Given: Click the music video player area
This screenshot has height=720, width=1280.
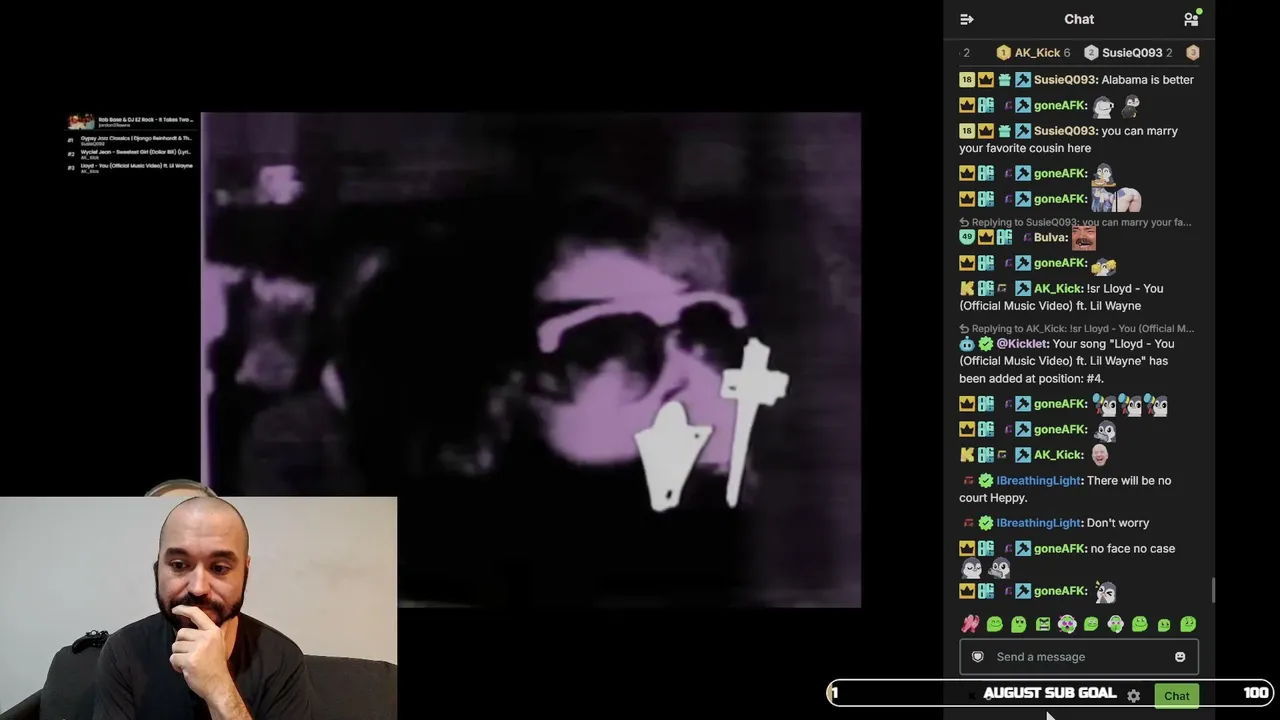Looking at the screenshot, I should pyautogui.click(x=530, y=360).
